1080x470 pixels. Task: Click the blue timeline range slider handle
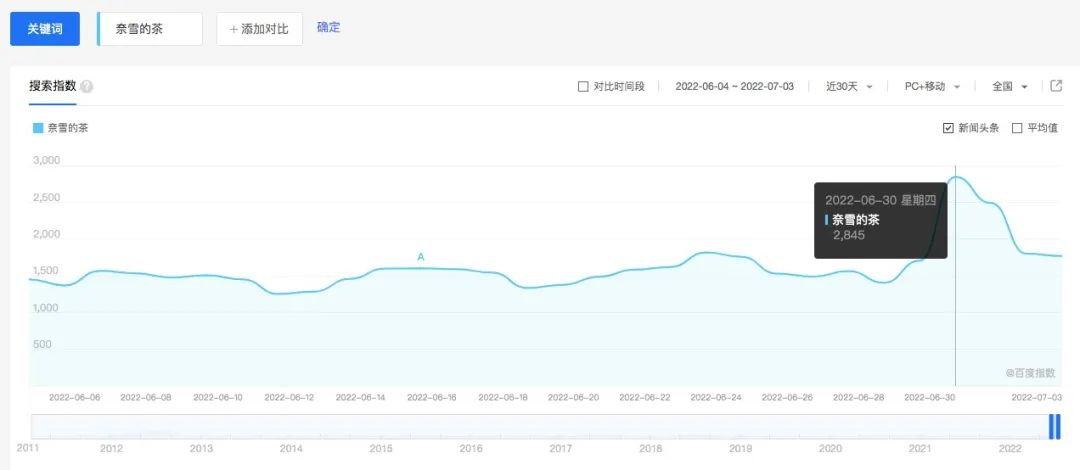pyautogui.click(x=1054, y=426)
